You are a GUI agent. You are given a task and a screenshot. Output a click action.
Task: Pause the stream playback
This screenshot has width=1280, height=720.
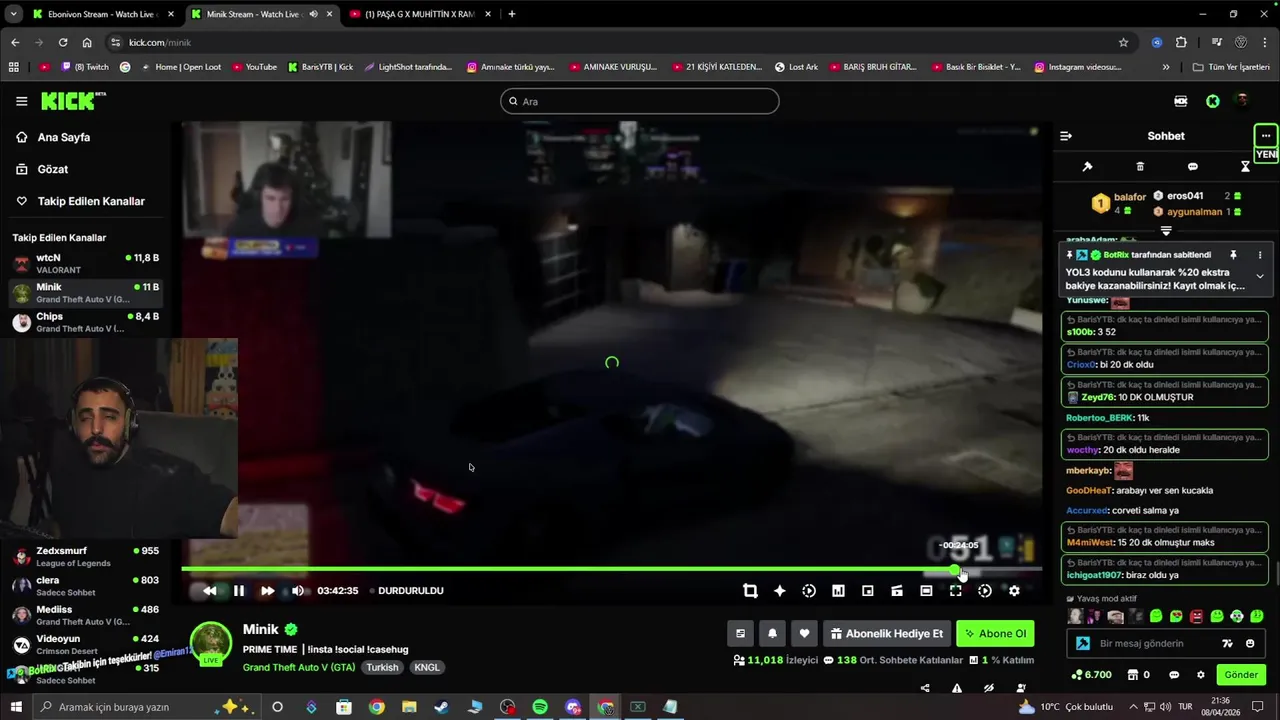(239, 591)
